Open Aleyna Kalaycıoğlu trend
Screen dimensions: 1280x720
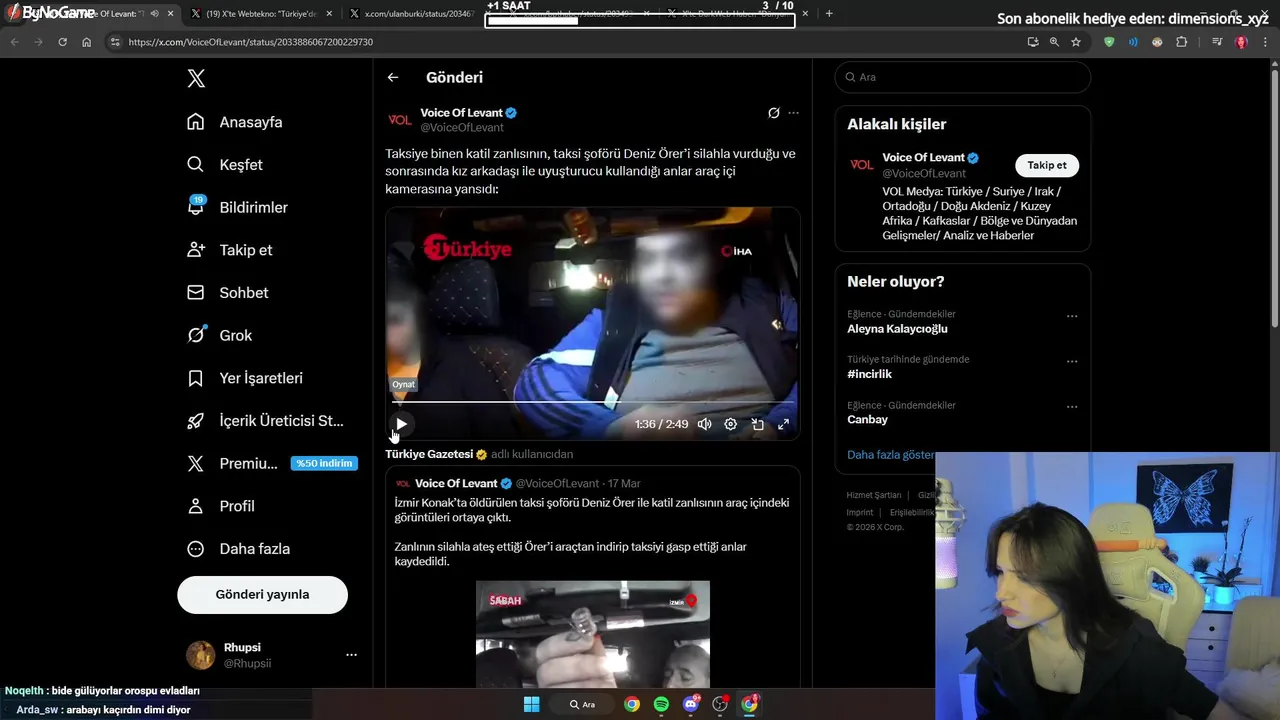(897, 329)
